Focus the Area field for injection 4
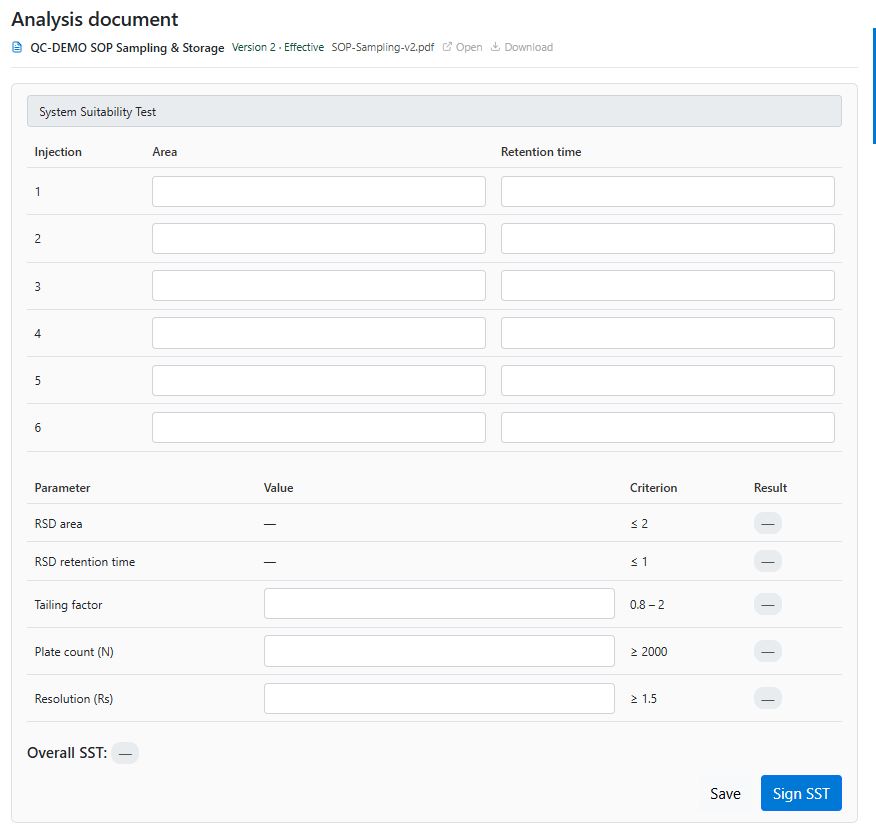Viewport: 876px width, 836px height. tap(319, 333)
